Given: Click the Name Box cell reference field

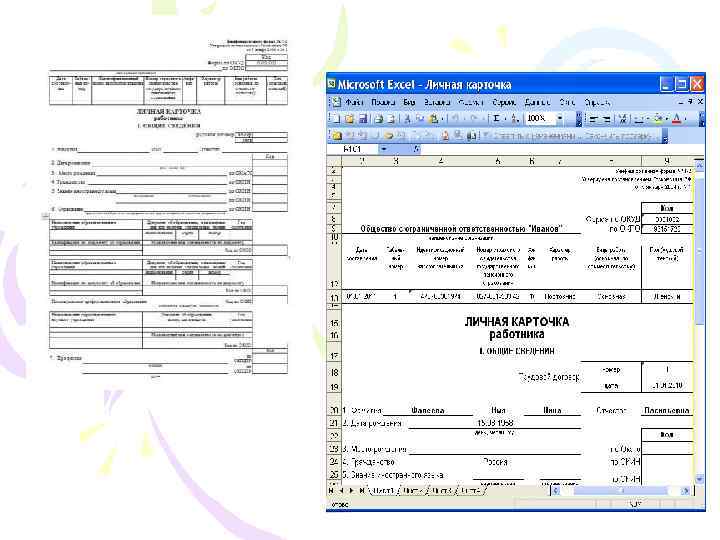Looking at the screenshot, I should coord(353,149).
